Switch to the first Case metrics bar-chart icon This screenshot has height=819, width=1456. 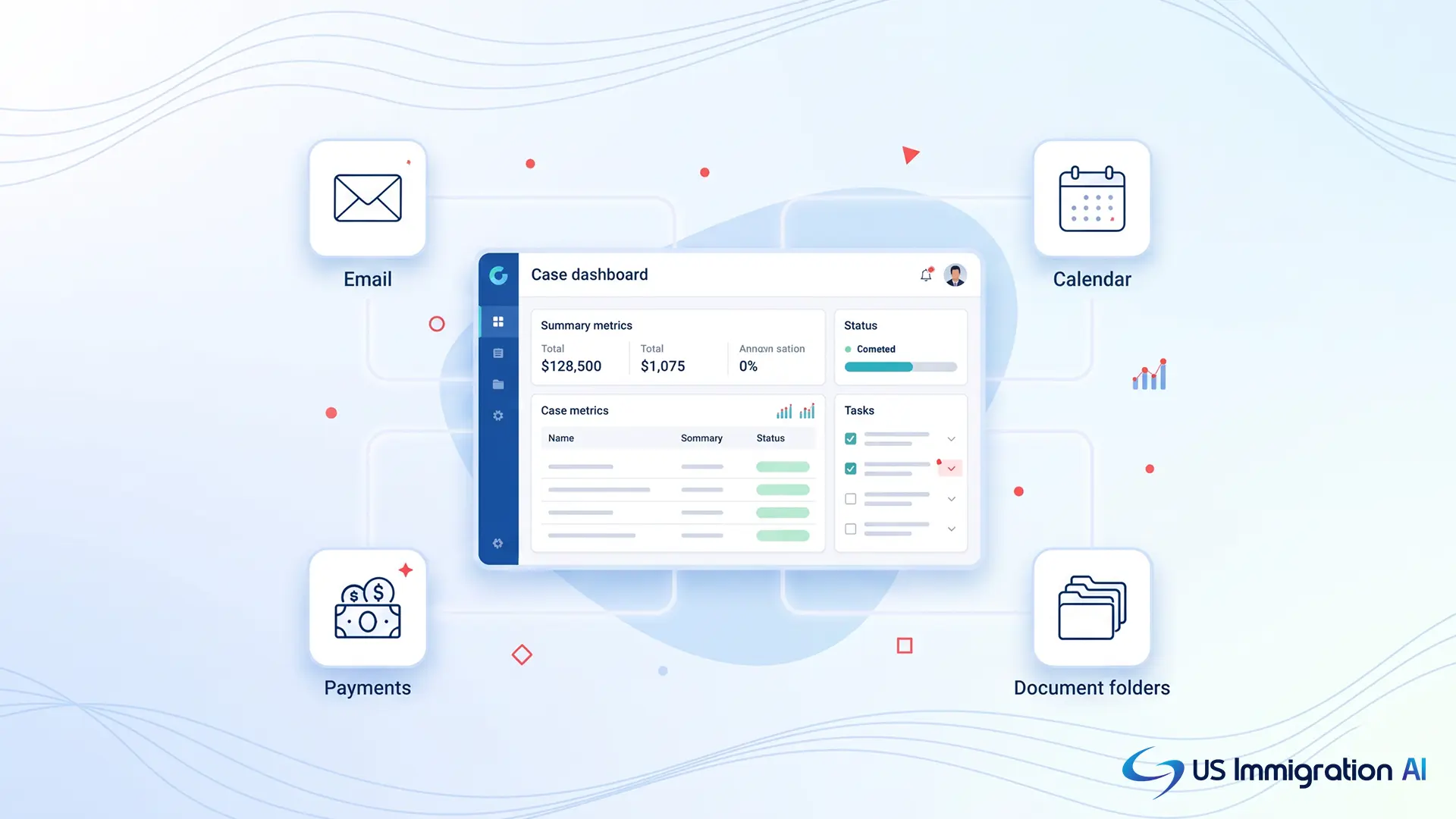tap(784, 411)
